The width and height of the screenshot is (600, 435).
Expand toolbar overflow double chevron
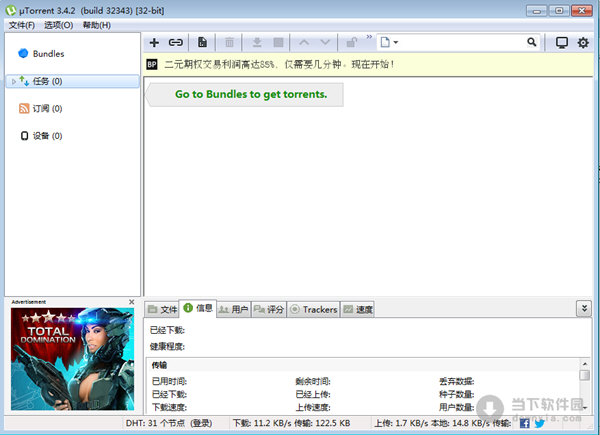pos(369,37)
